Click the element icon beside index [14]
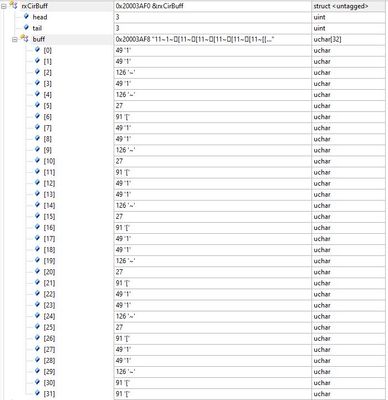This screenshot has height=400, width=388. click(x=37, y=205)
